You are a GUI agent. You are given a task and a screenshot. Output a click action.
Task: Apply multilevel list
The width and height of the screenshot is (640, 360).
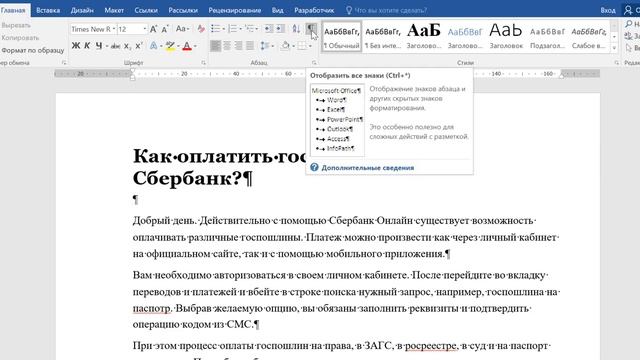(x=249, y=29)
